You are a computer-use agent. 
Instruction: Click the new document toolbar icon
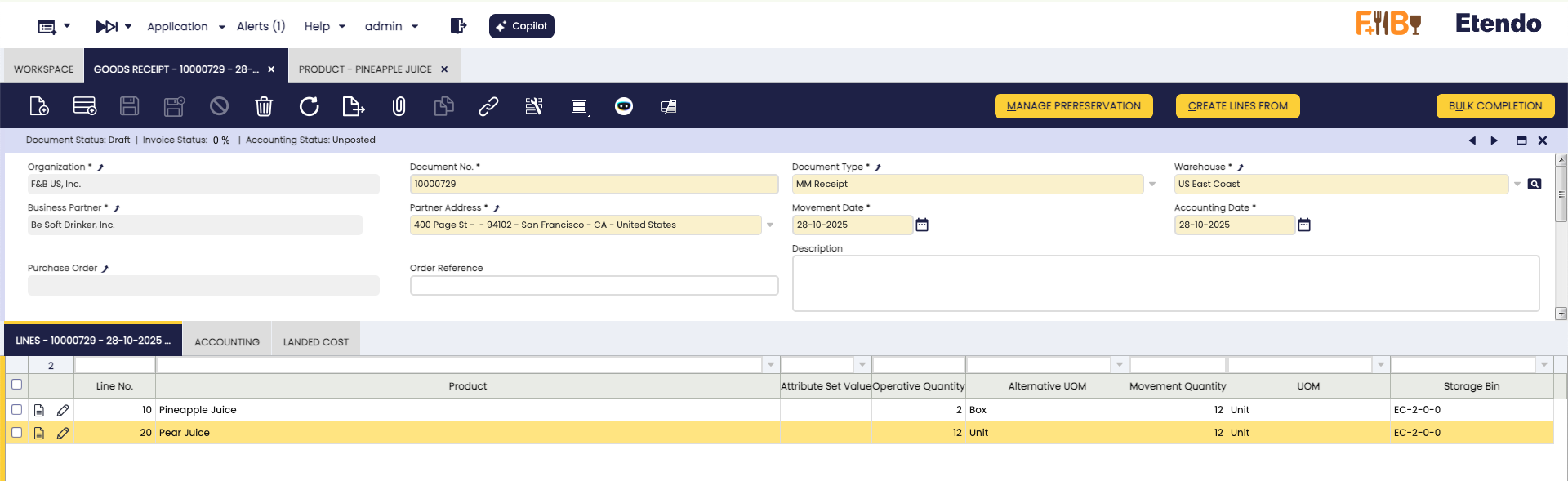tap(39, 106)
